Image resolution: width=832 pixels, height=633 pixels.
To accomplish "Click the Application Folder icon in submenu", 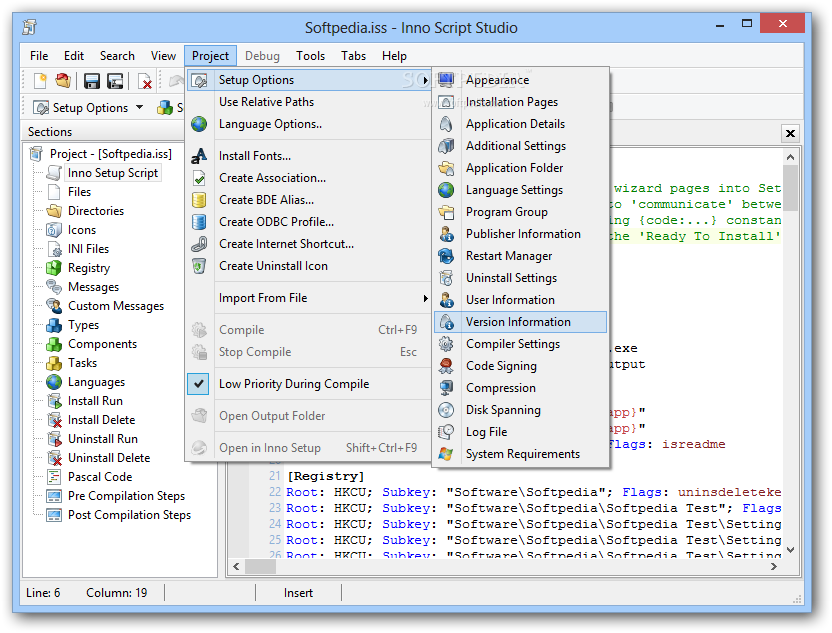I will [446, 168].
